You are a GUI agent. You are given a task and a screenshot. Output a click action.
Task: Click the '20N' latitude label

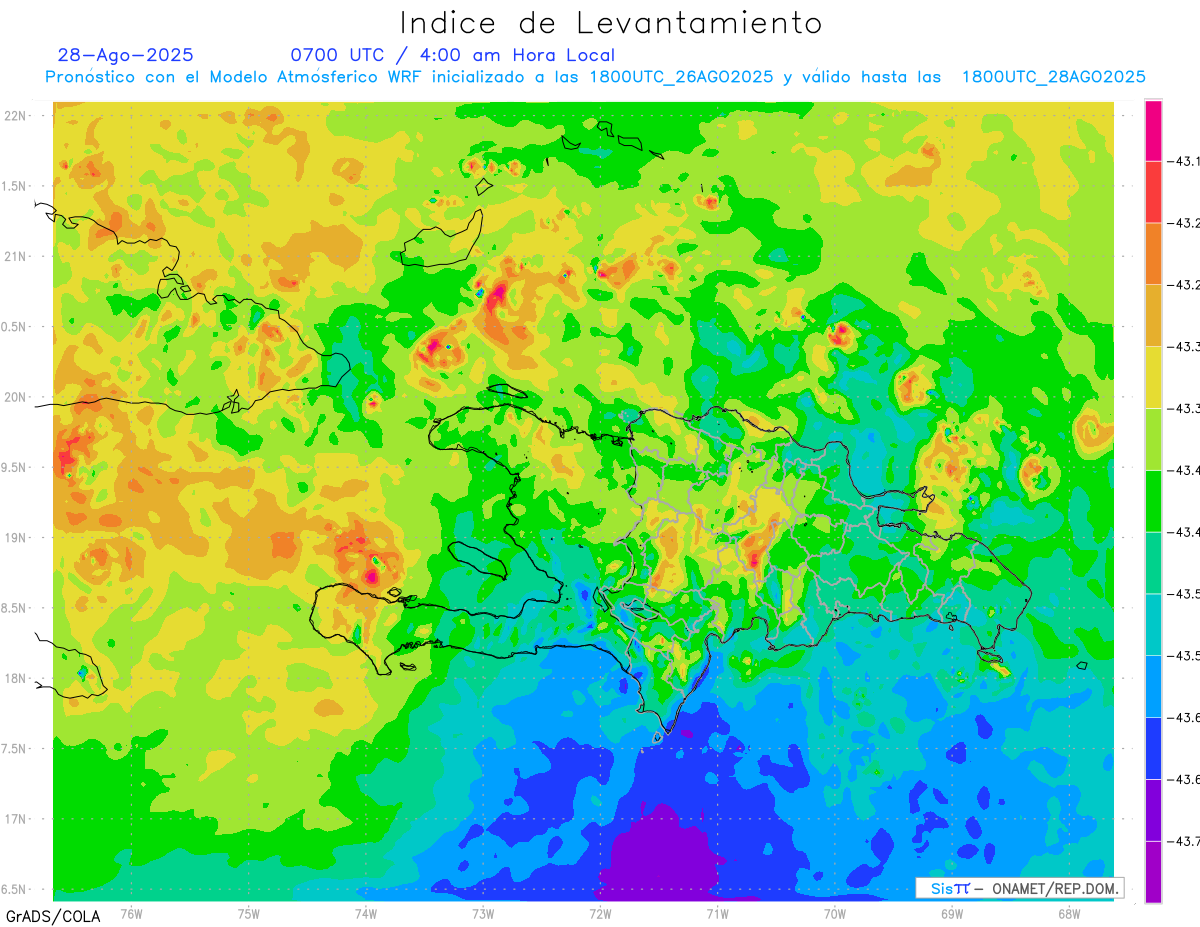click(16, 397)
